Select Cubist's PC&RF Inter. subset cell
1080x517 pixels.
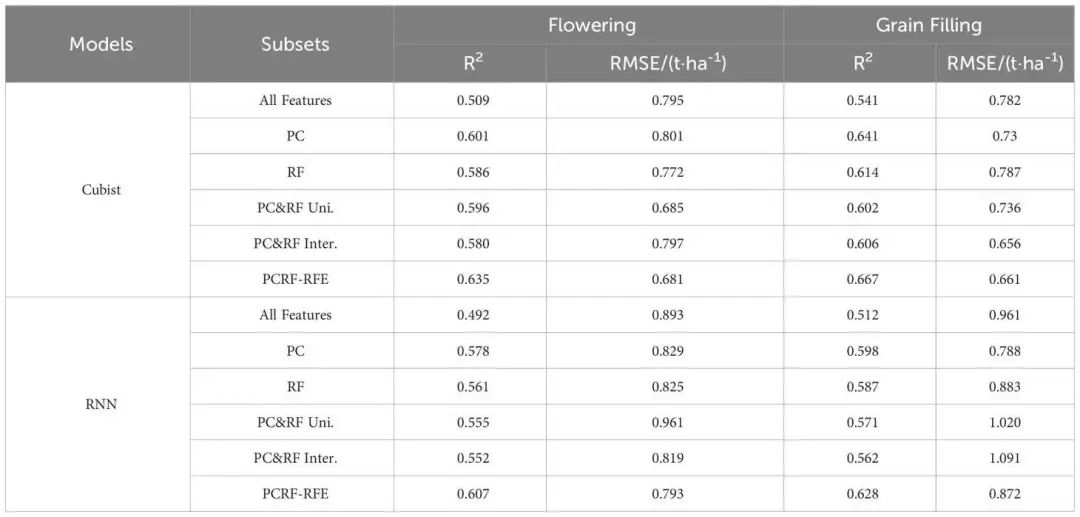[x=295, y=243]
